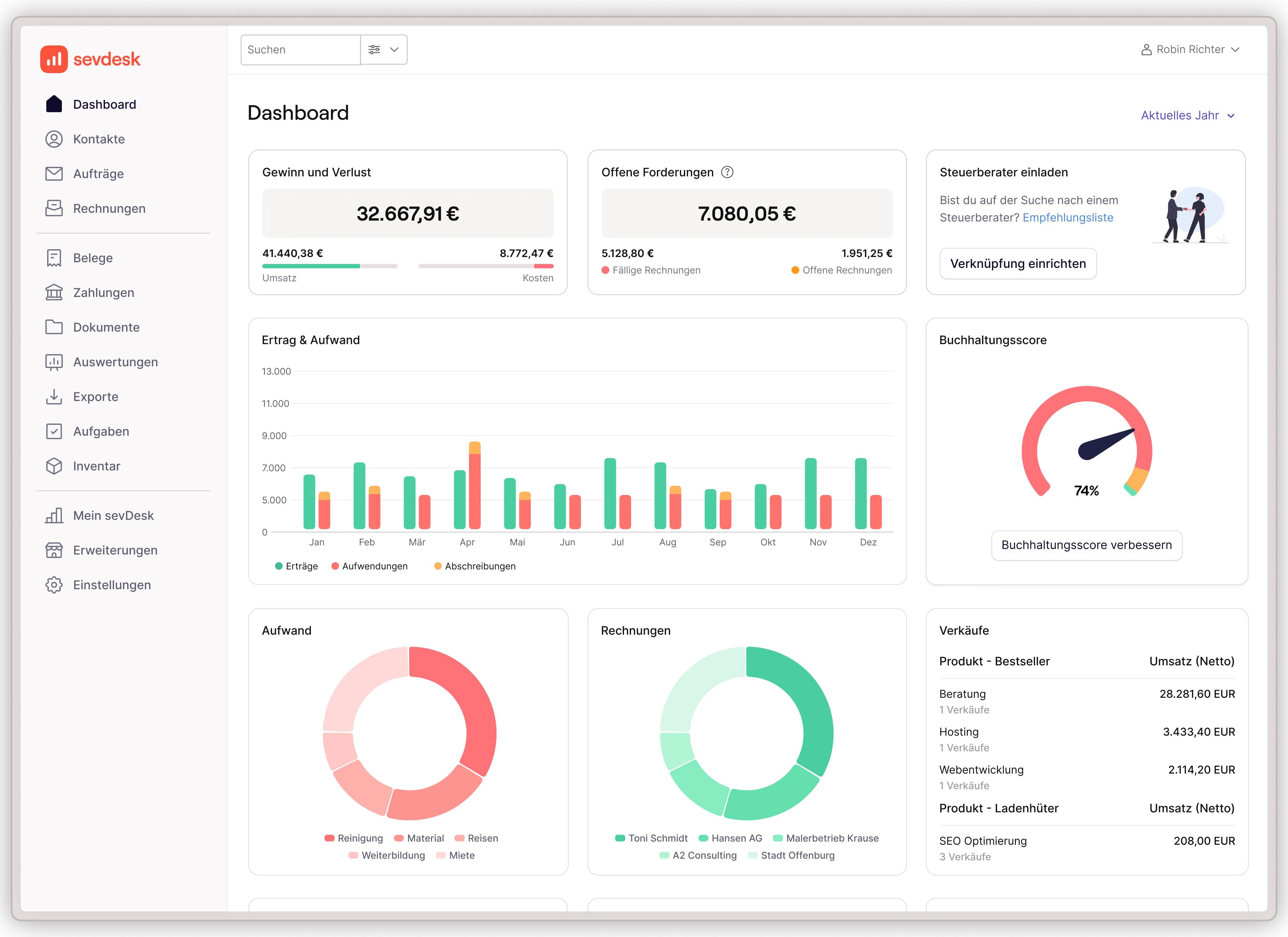Click the help icon next to Offene Forderungen
1288x937 pixels.
(x=727, y=172)
